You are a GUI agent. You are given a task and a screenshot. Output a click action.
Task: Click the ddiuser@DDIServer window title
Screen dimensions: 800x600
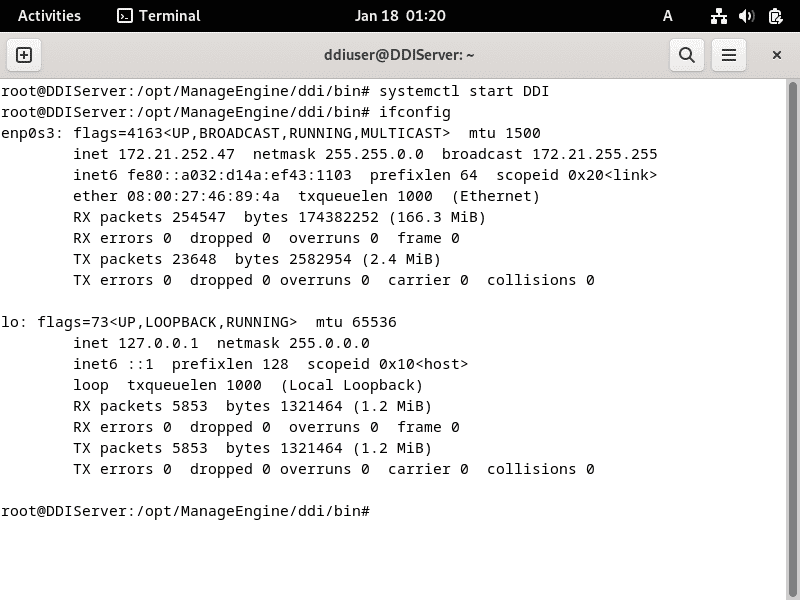399,55
